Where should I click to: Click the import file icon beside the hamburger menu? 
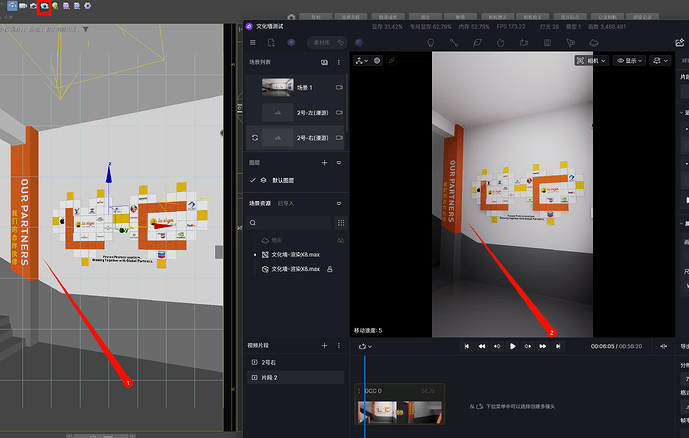[271, 43]
